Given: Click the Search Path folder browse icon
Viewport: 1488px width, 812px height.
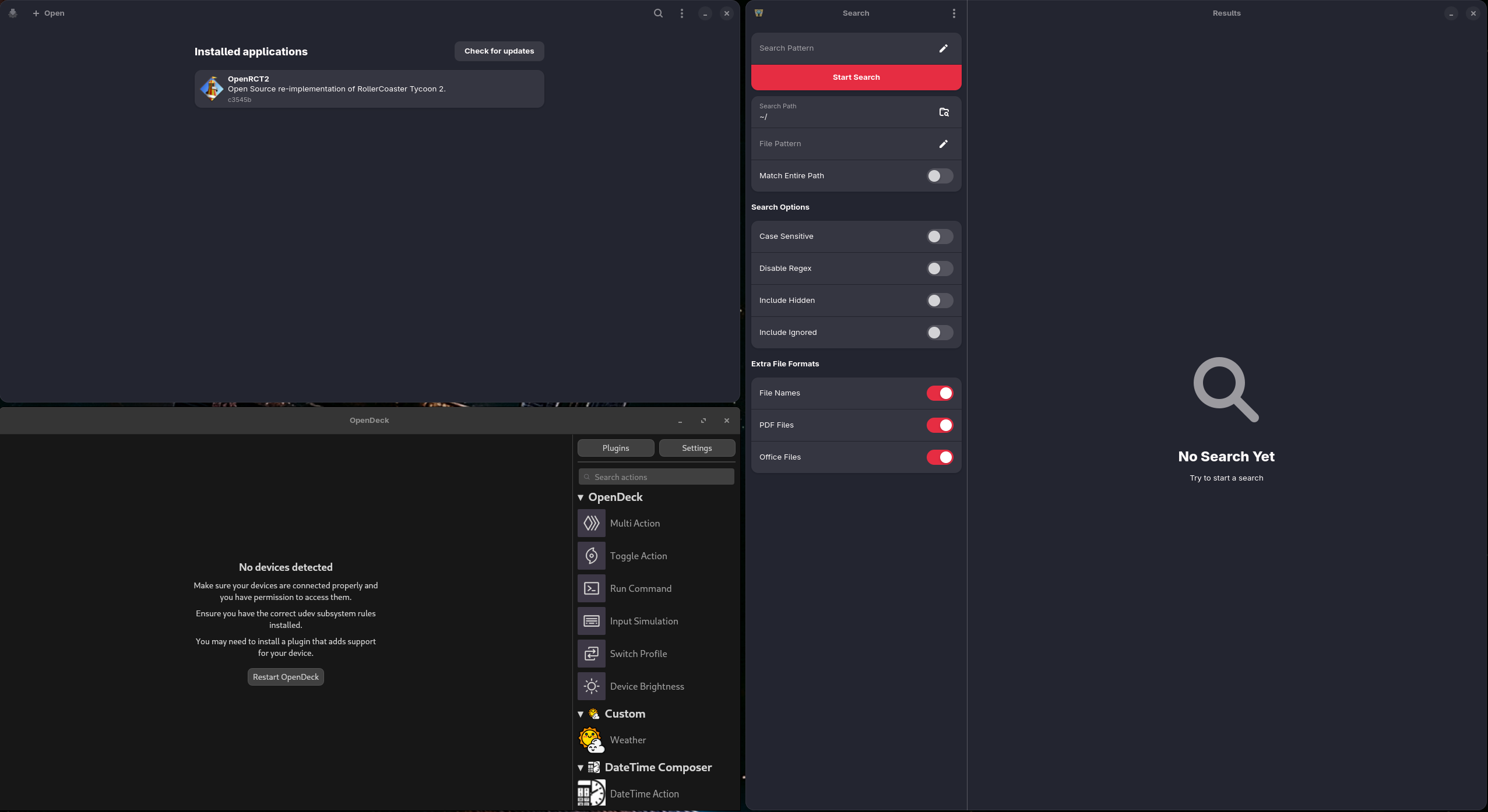Looking at the screenshot, I should pos(944,112).
